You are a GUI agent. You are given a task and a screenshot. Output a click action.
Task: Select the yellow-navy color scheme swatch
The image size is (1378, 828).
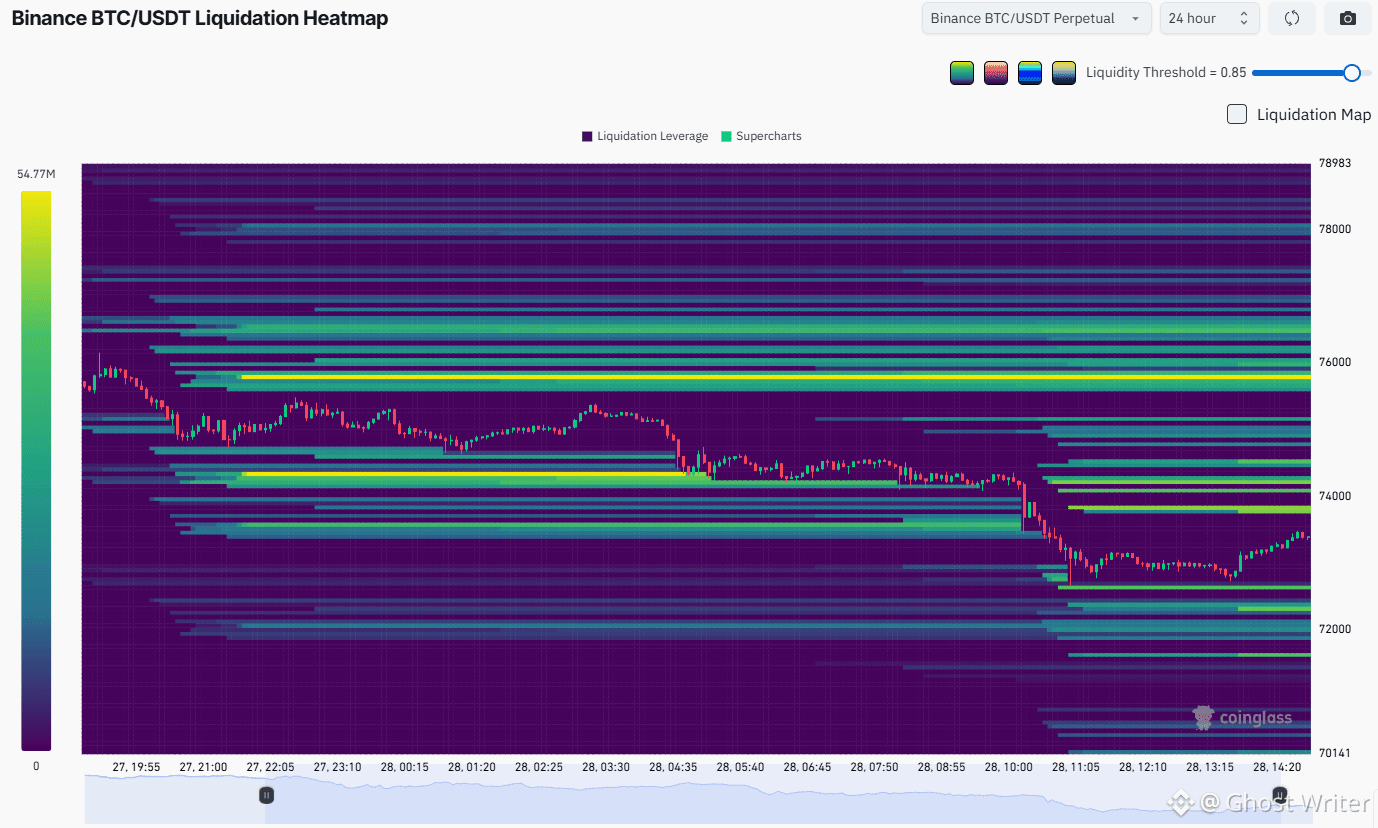point(1064,73)
